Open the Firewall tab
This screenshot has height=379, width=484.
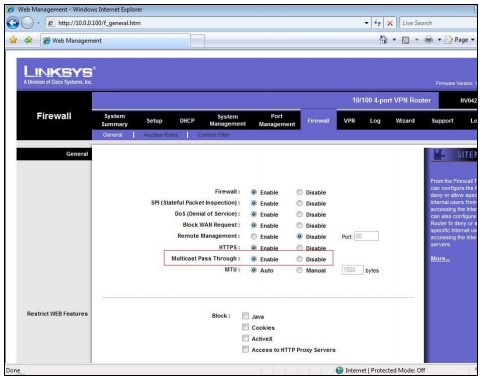click(318, 121)
